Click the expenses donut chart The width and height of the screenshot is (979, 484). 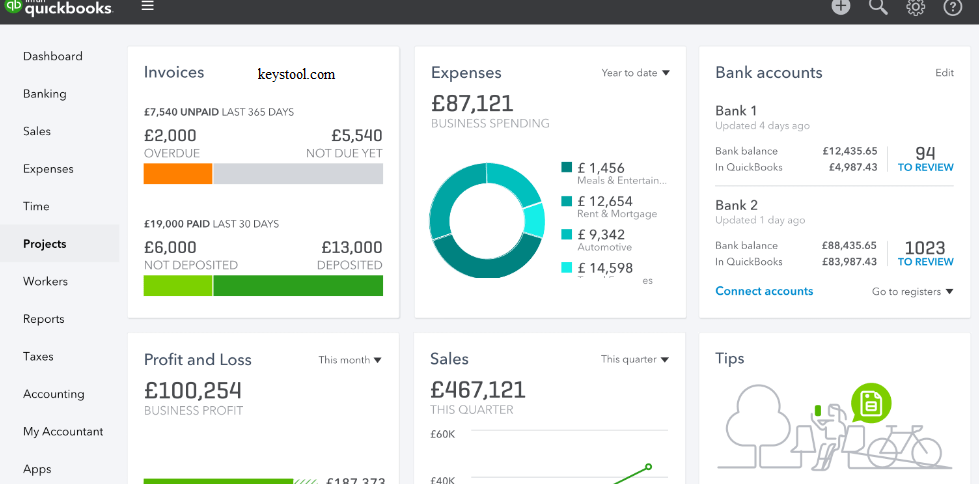[x=487, y=220]
